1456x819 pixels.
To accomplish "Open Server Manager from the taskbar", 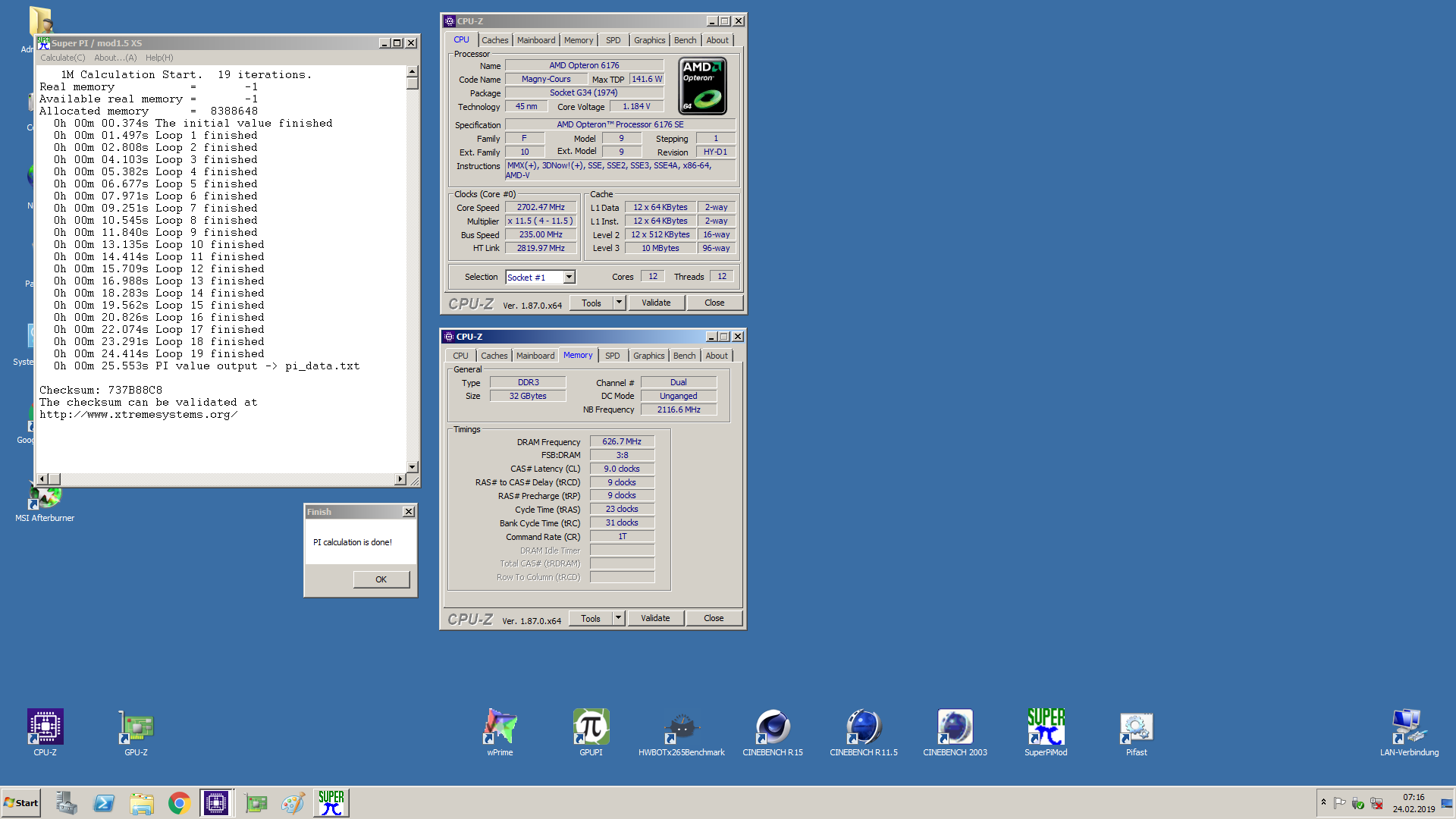I will click(x=67, y=803).
